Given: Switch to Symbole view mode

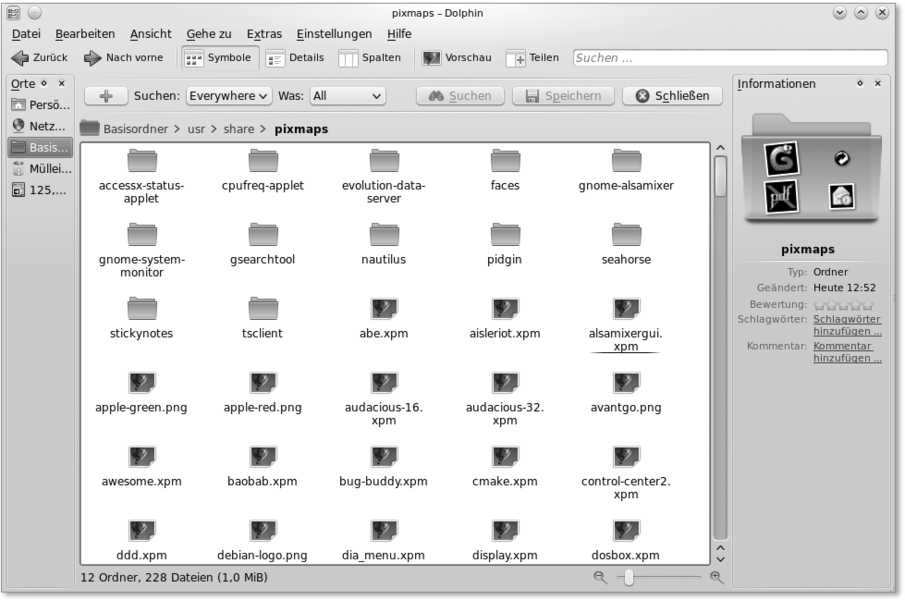Looking at the screenshot, I should point(218,58).
